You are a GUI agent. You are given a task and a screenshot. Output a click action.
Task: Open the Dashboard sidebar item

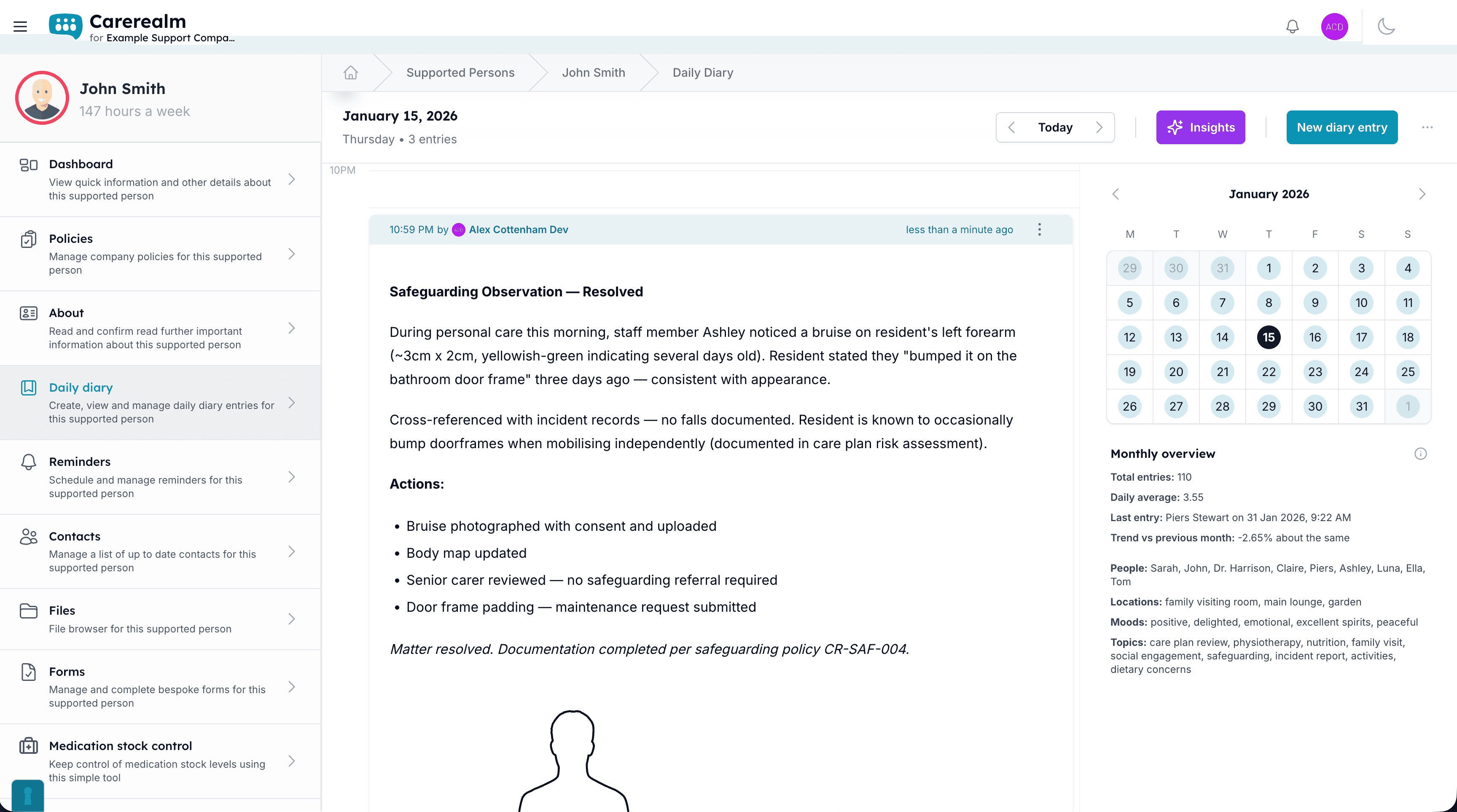click(x=161, y=179)
